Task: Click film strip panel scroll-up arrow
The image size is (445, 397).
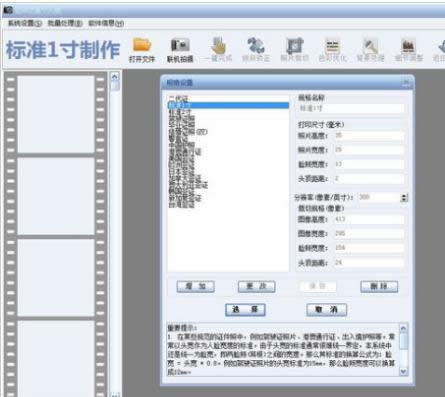Action: (115, 76)
